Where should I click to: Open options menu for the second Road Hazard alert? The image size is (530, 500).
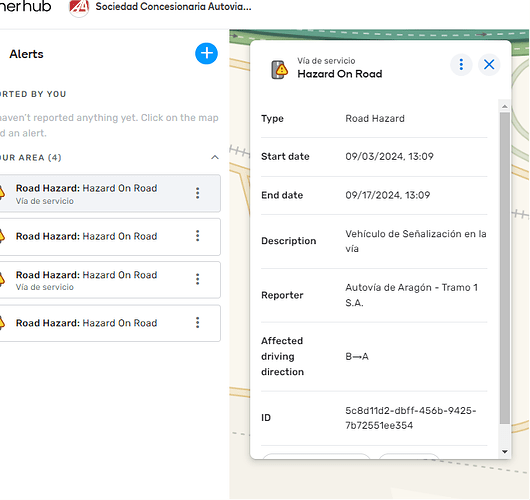[x=198, y=236]
